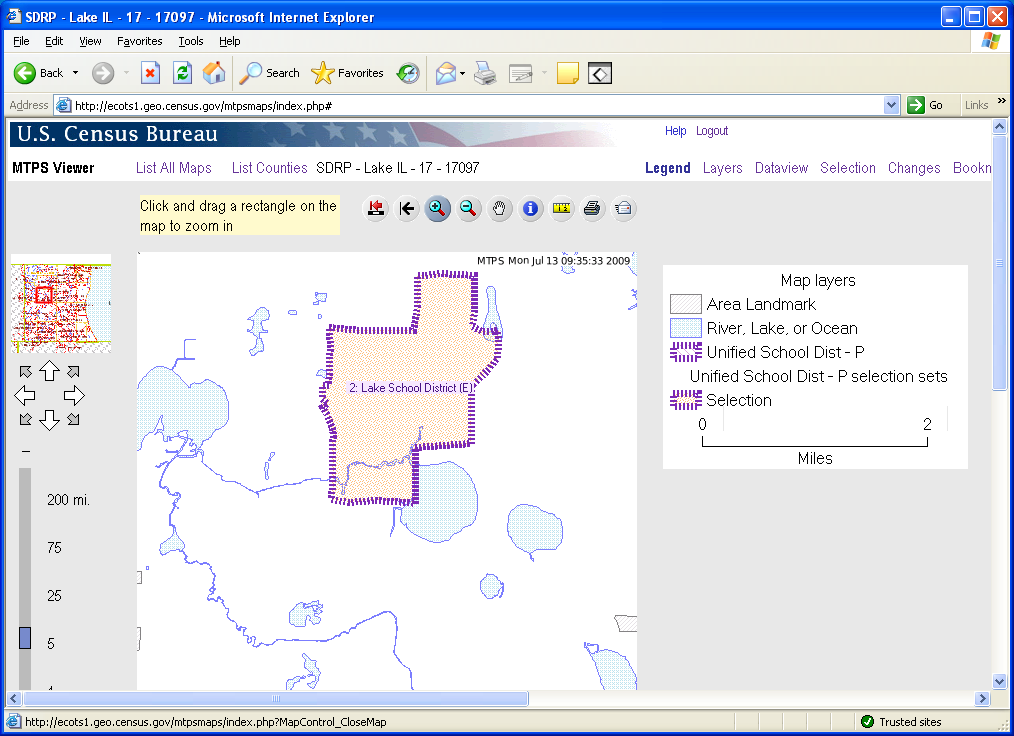Click the List All Maps link
This screenshot has height=736, width=1014.
174,168
